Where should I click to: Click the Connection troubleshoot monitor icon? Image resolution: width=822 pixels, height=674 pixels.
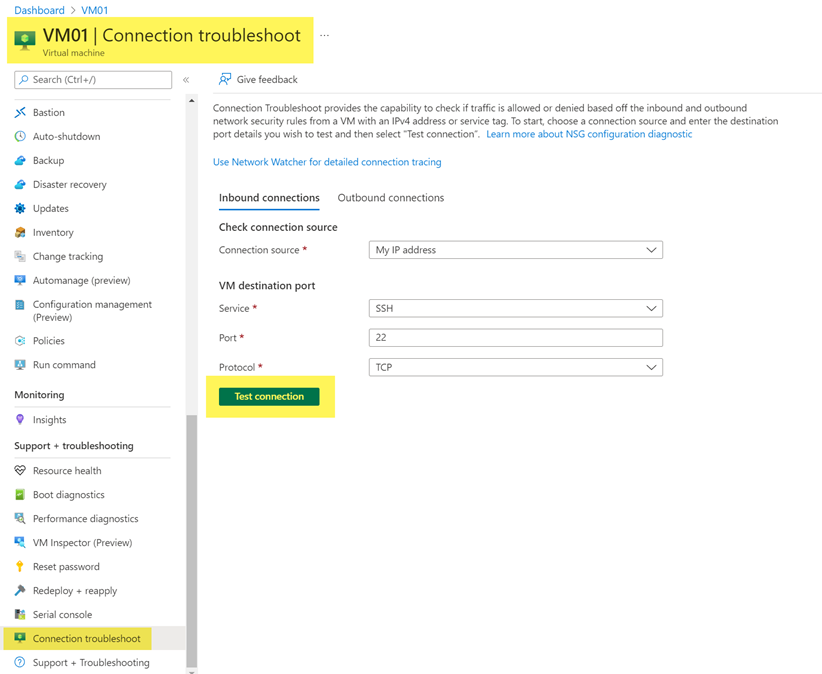20,638
